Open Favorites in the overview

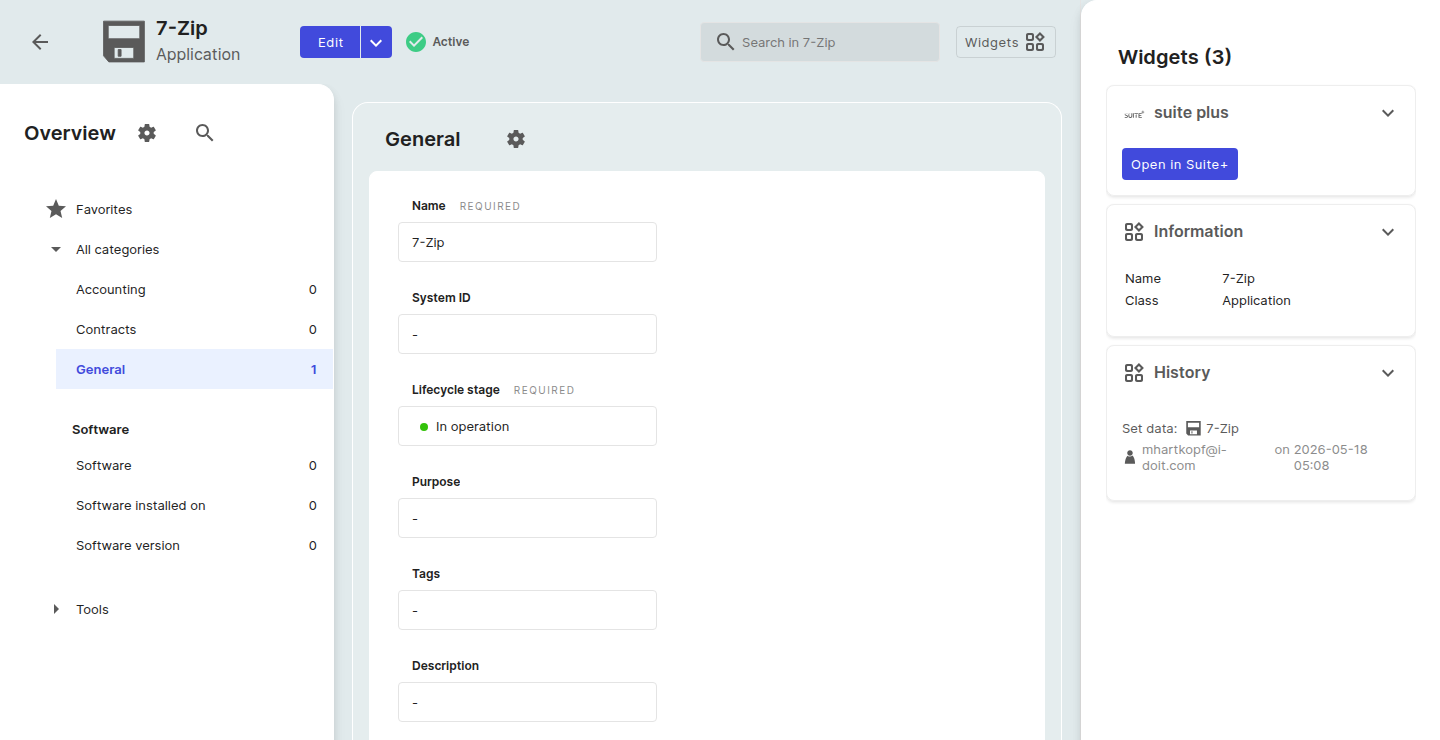pos(104,209)
